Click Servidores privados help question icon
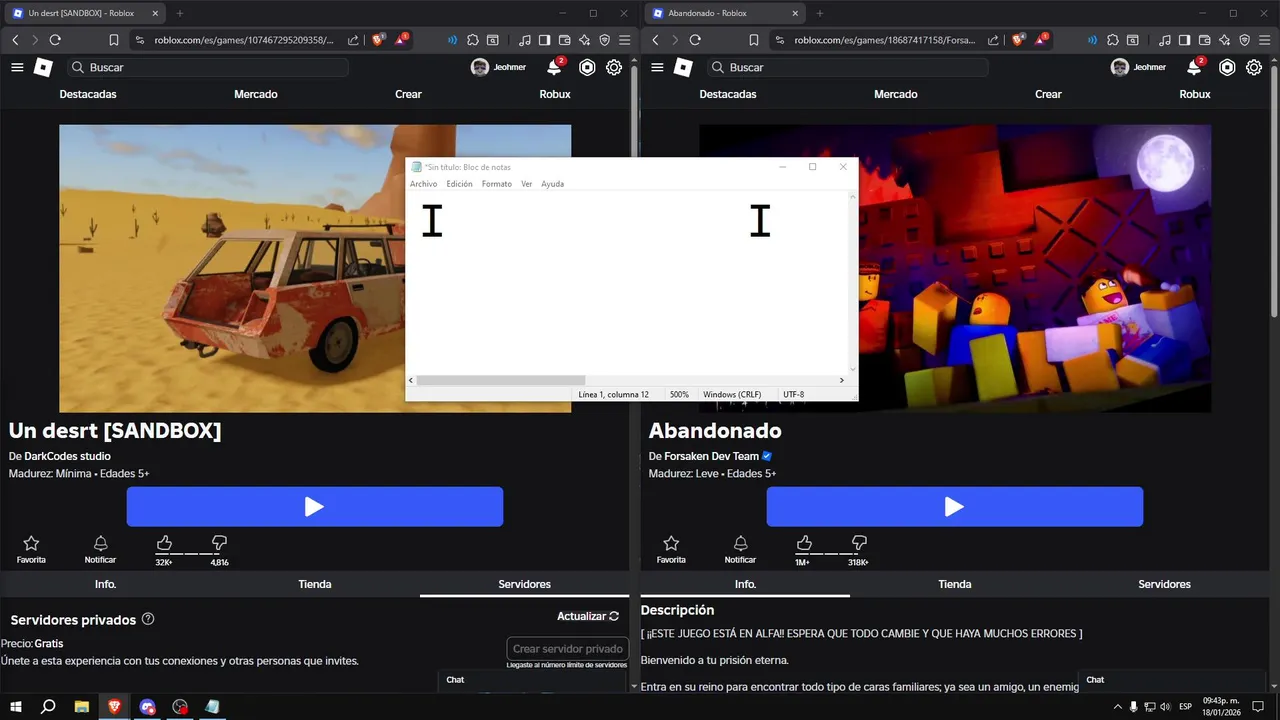This screenshot has height=720, width=1280. [148, 619]
